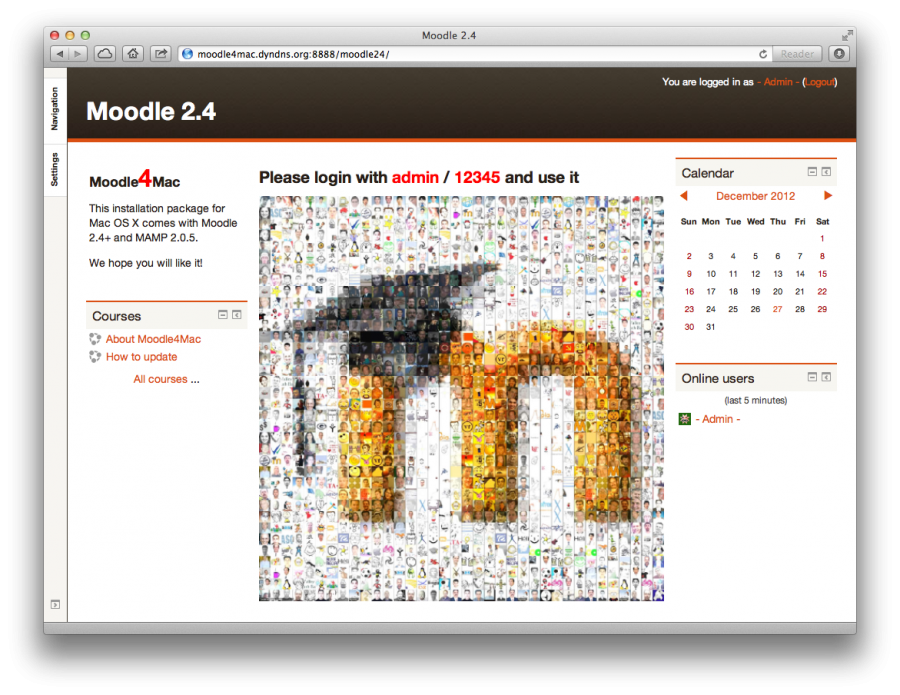
Task: Click the Admin avatar in Online users
Action: point(685,419)
